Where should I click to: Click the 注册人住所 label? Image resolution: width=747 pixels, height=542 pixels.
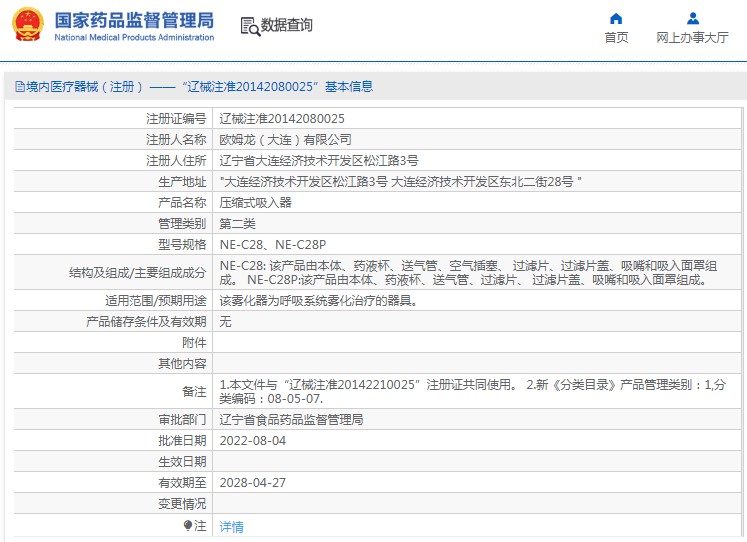[x=176, y=161]
